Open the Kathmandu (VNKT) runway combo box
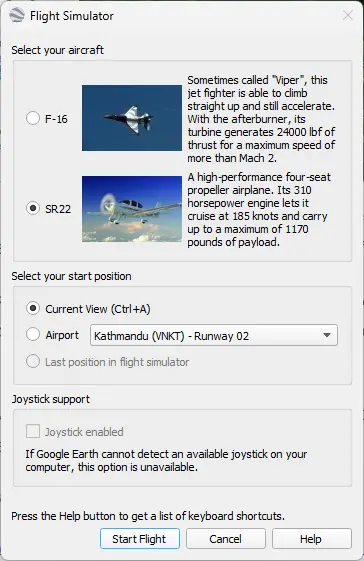The height and width of the screenshot is (561, 364). tap(214, 335)
